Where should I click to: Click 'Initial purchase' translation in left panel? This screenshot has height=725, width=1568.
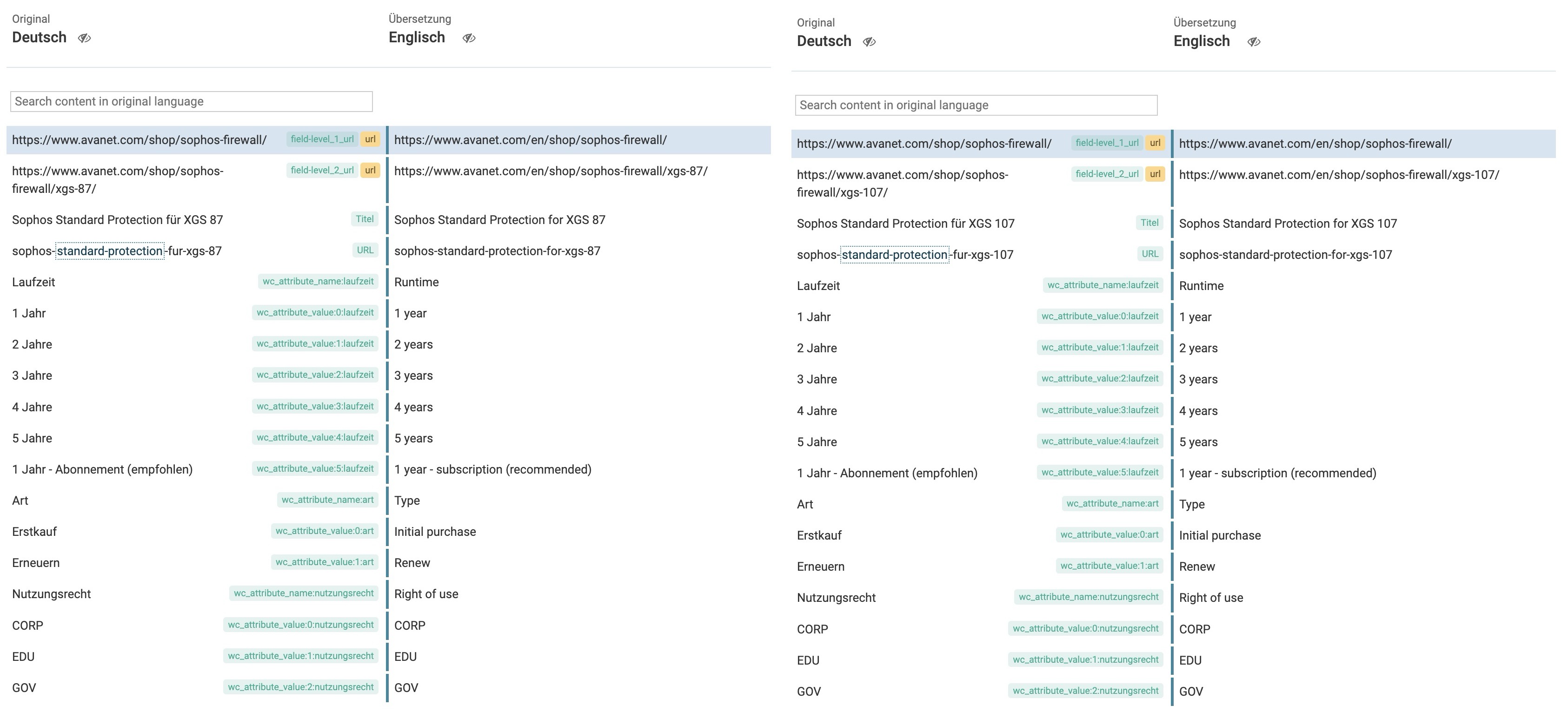435,532
